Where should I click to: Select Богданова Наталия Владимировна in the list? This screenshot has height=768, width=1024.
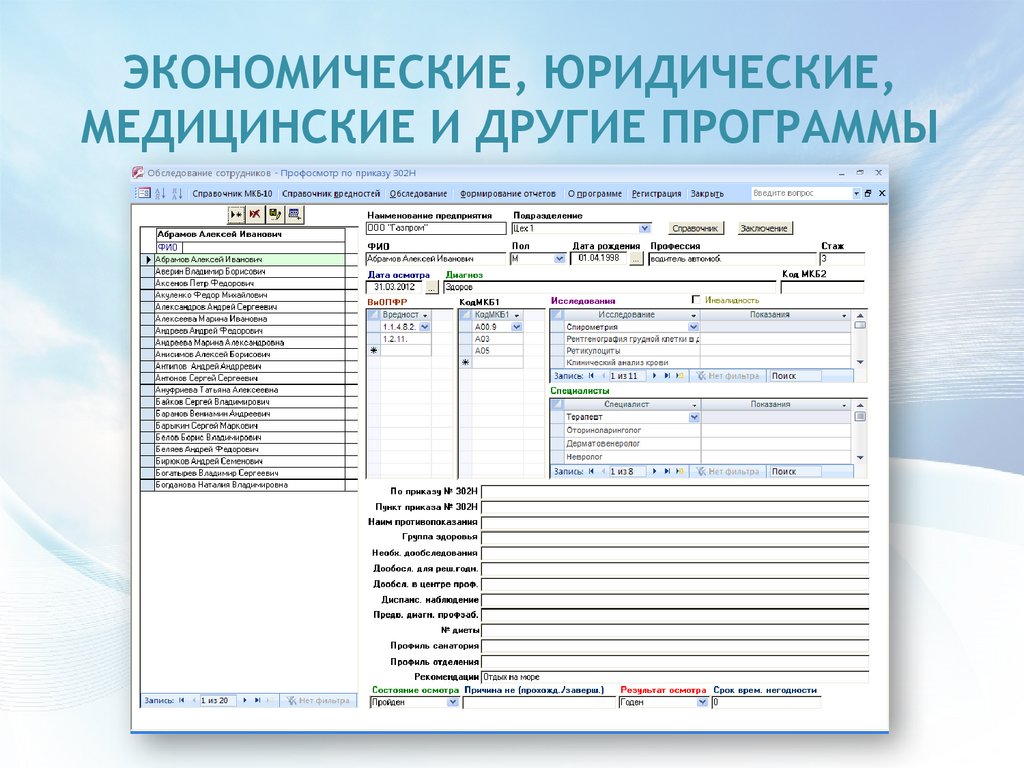(x=249, y=485)
